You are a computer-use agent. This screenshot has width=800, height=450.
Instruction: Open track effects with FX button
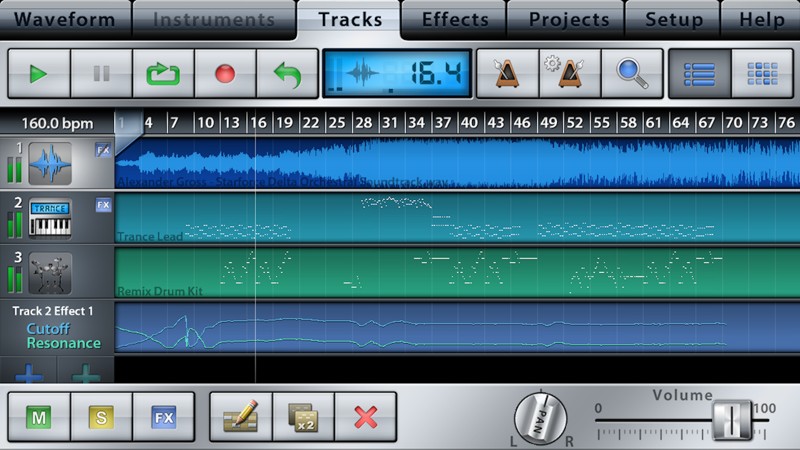tap(163, 417)
